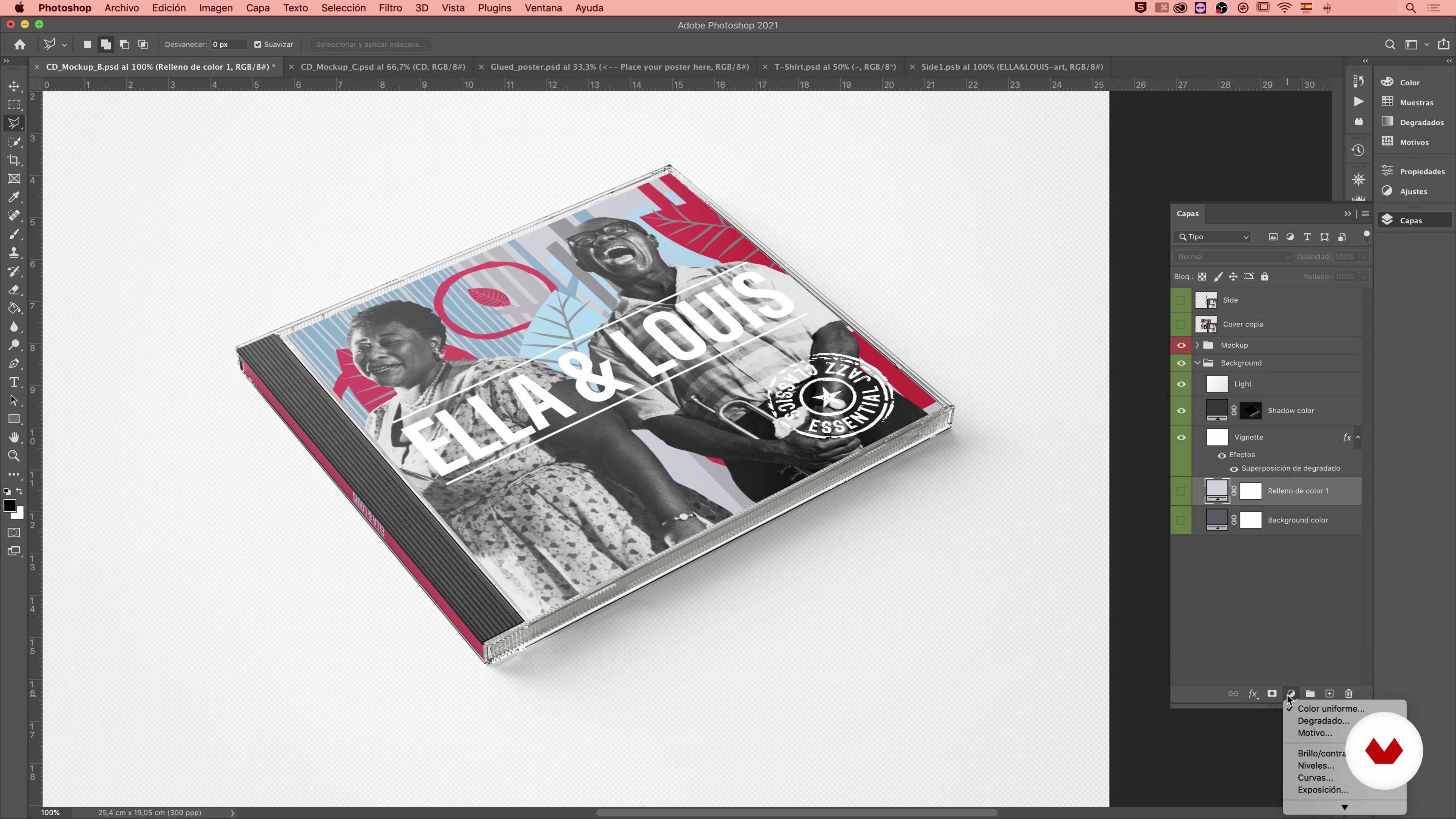
Task: Switch to the CD_Mockup_C.psd tab
Action: tap(383, 67)
